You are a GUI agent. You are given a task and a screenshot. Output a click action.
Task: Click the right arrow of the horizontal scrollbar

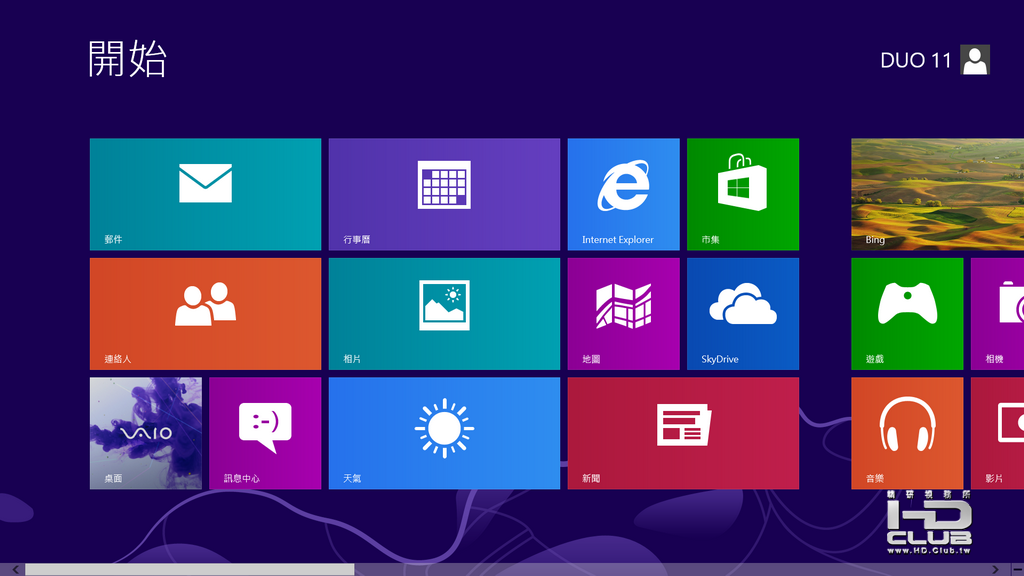[x=995, y=569]
